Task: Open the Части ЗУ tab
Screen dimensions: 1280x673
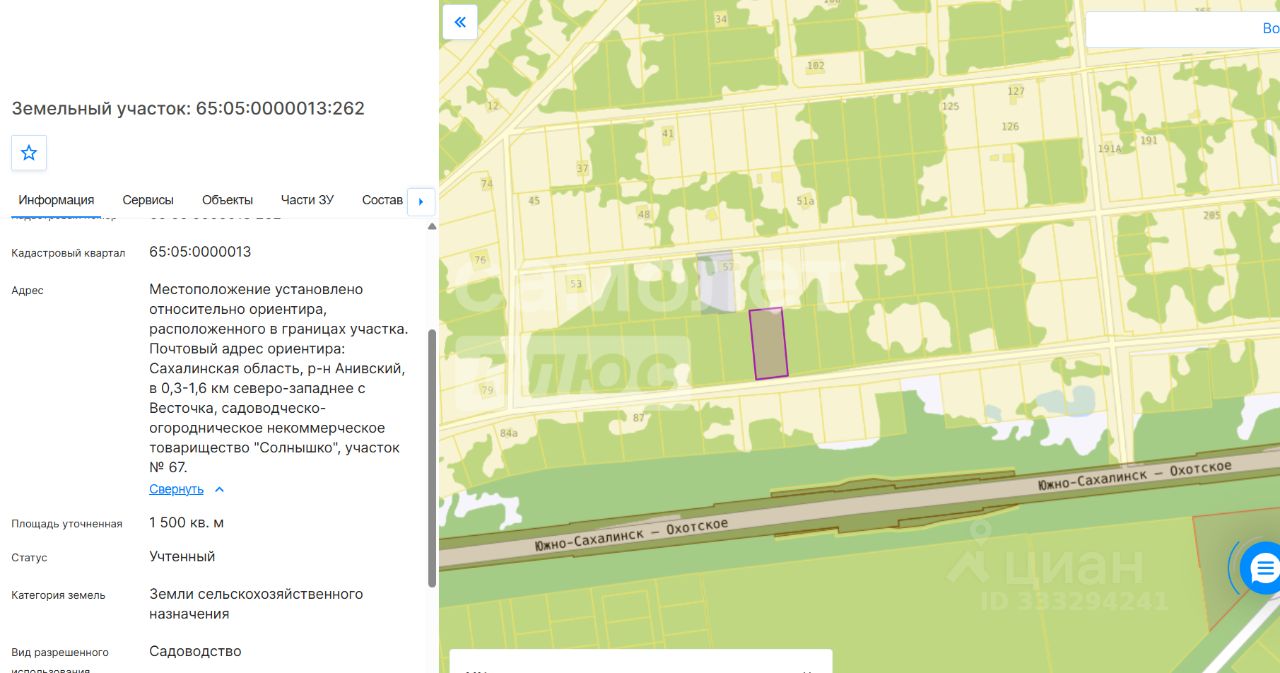Action: coord(307,200)
